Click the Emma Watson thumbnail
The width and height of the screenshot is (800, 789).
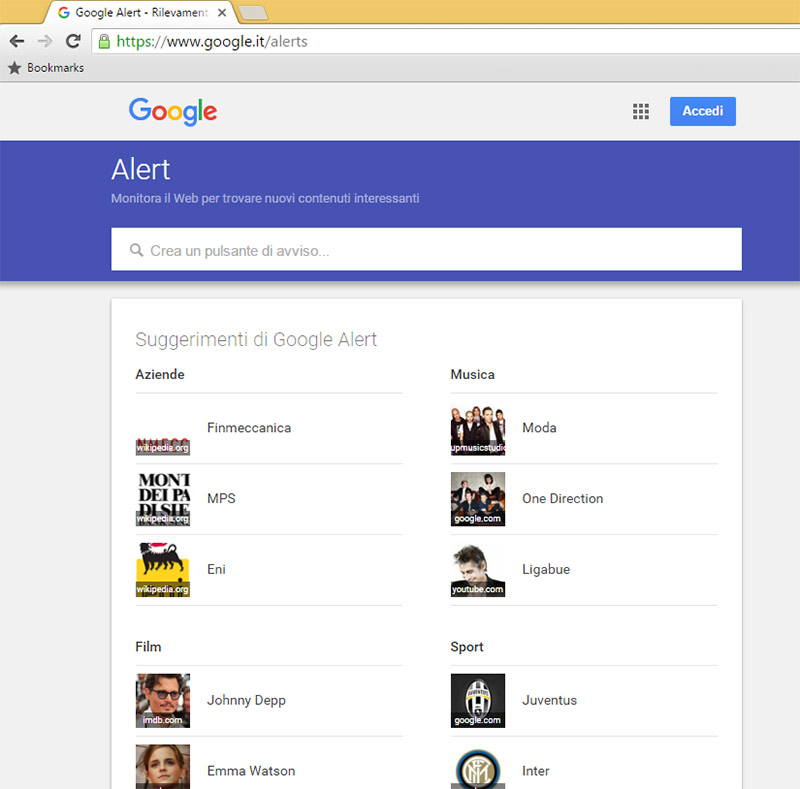(x=163, y=767)
